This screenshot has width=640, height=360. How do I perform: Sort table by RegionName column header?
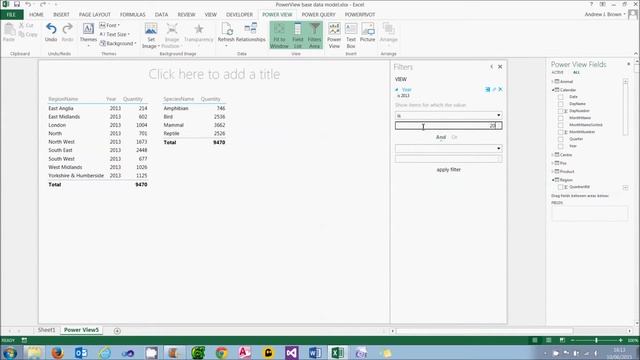(63, 99)
